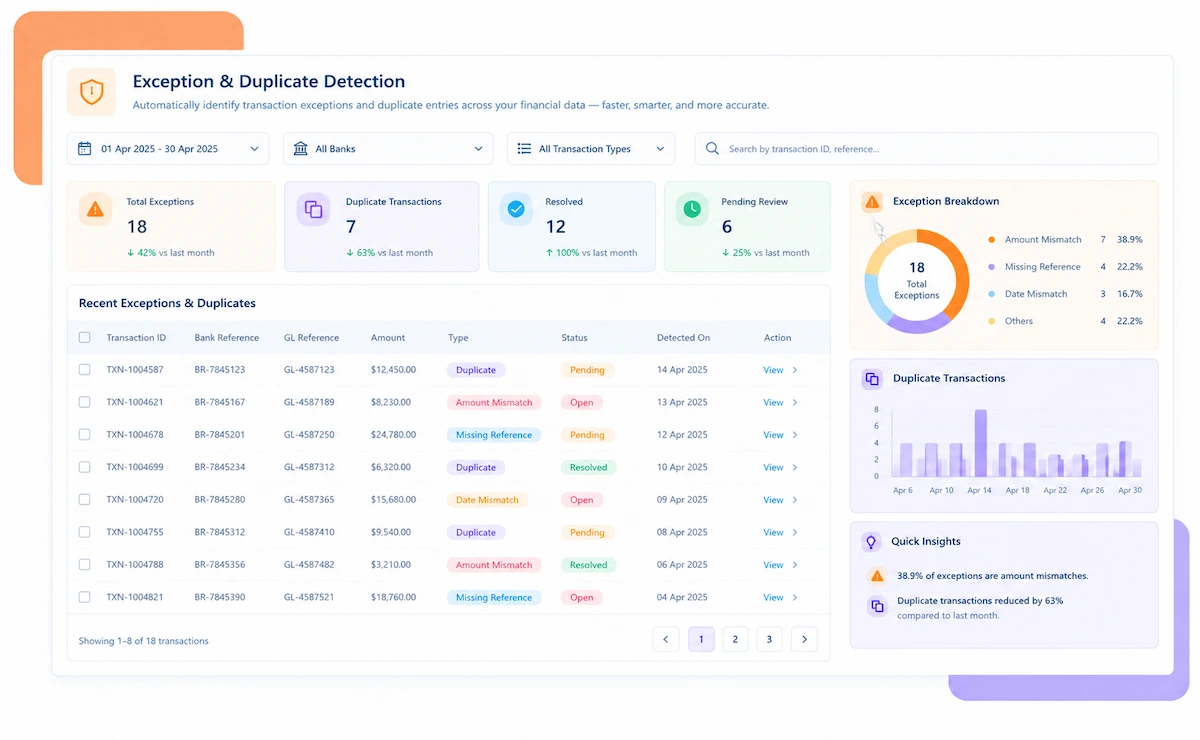1200x740 pixels.
Task: Open the date range dropdown
Action: (x=168, y=149)
